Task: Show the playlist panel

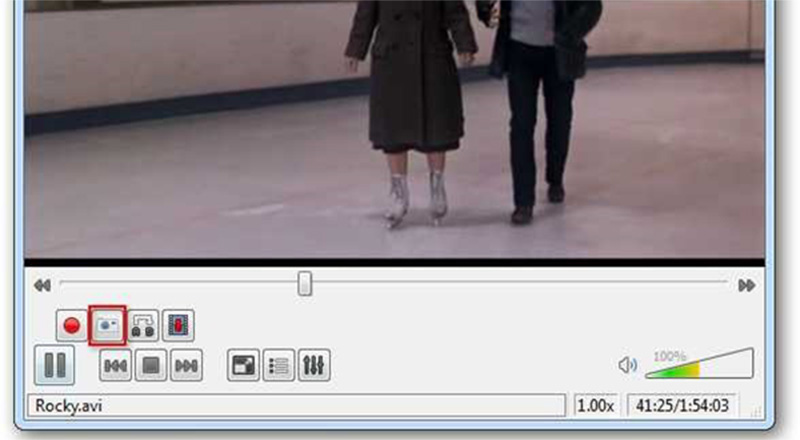Action: tap(277, 367)
